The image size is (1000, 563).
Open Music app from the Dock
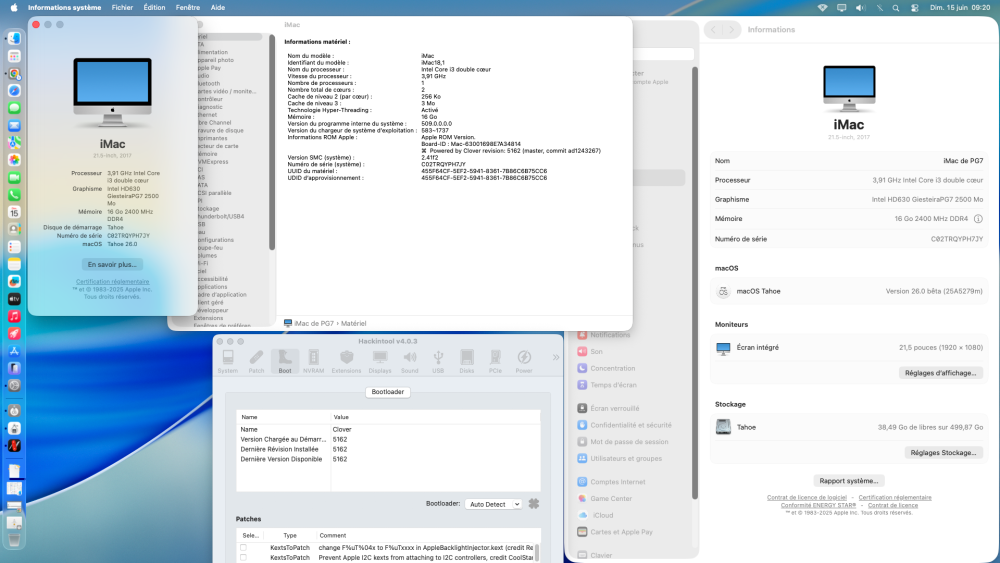coord(14,316)
